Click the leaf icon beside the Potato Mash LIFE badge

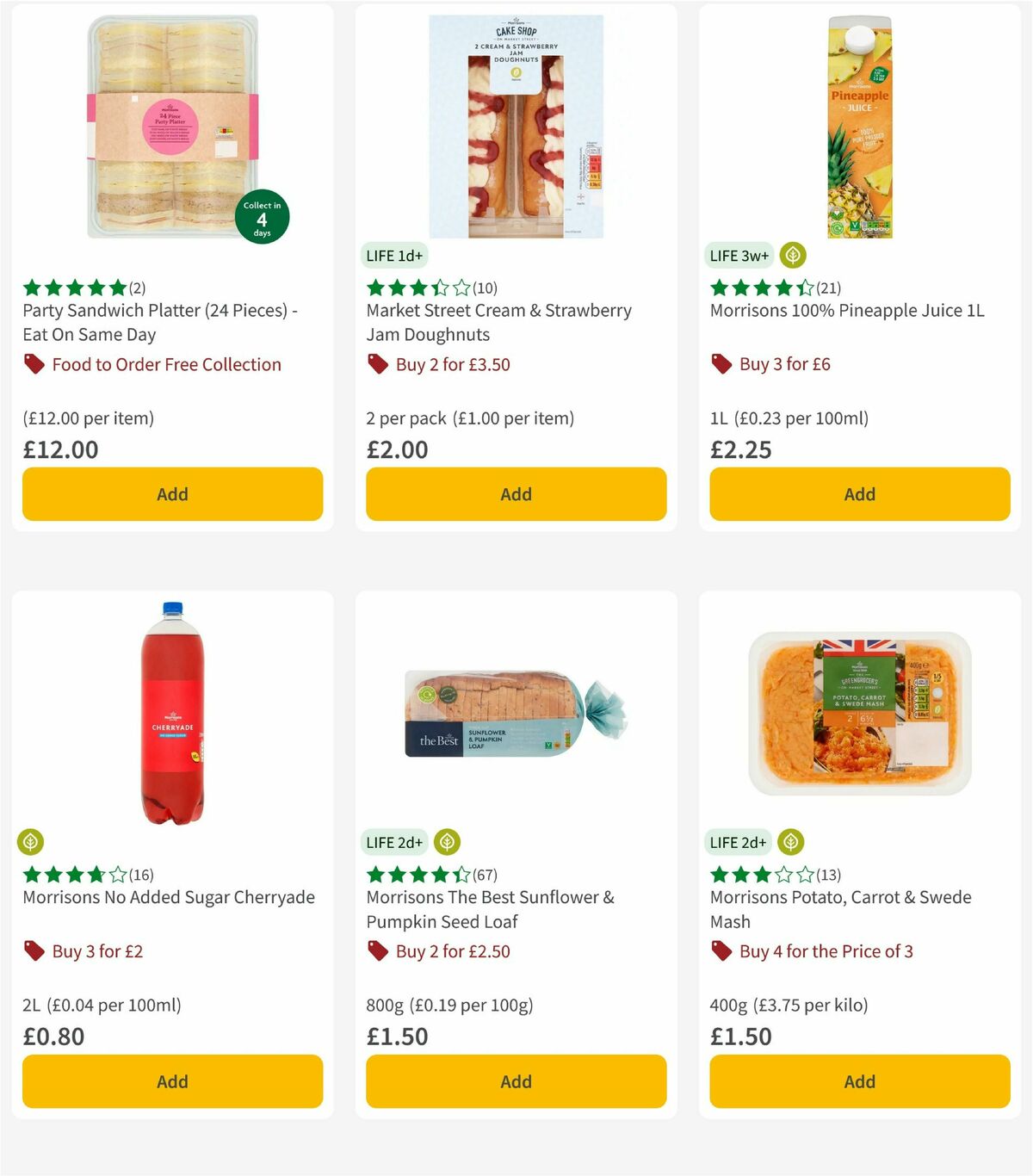tap(791, 842)
